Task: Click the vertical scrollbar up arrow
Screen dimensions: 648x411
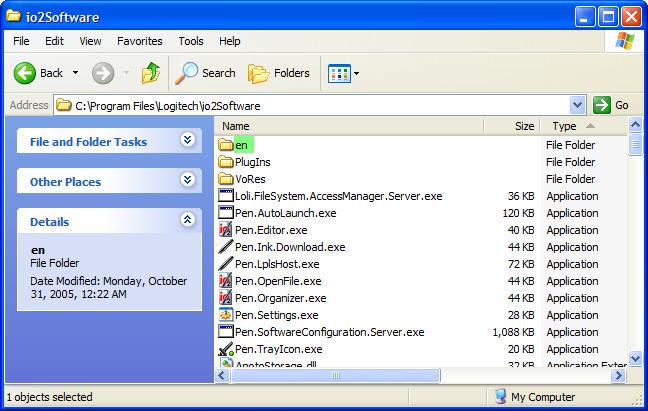Action: (635, 125)
